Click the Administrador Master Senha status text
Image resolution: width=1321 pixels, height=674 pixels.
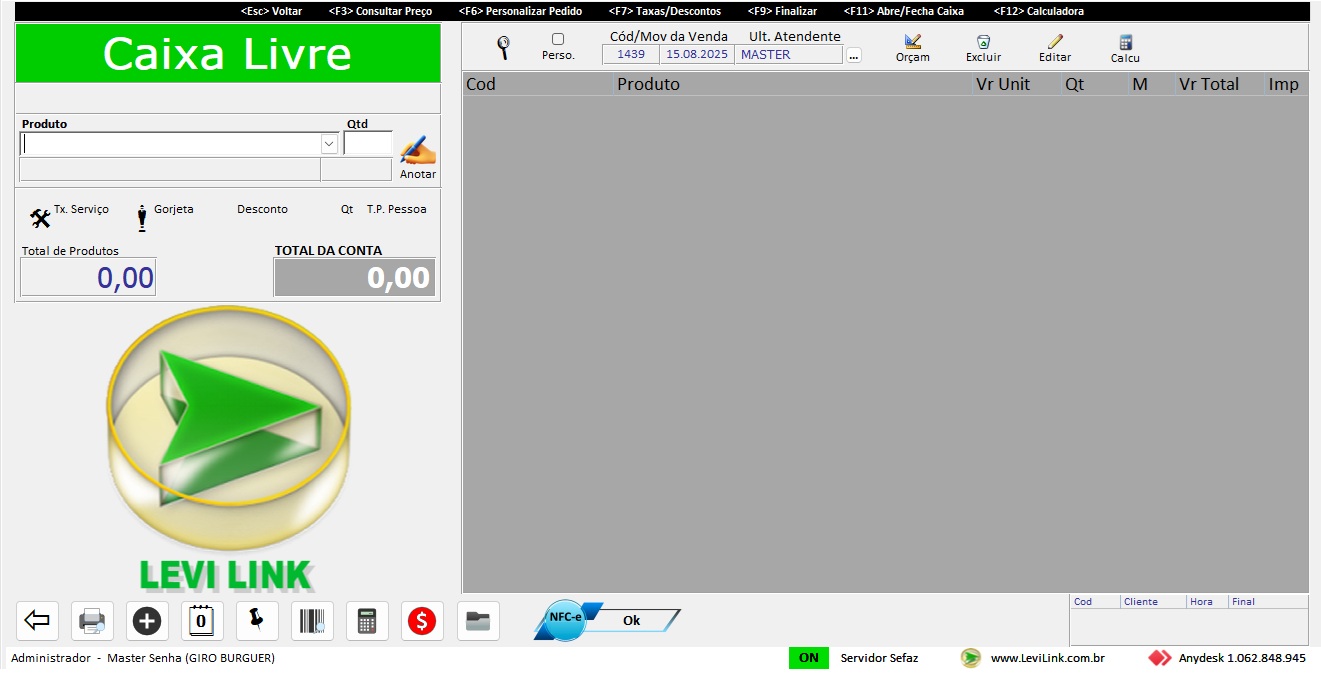(143, 658)
